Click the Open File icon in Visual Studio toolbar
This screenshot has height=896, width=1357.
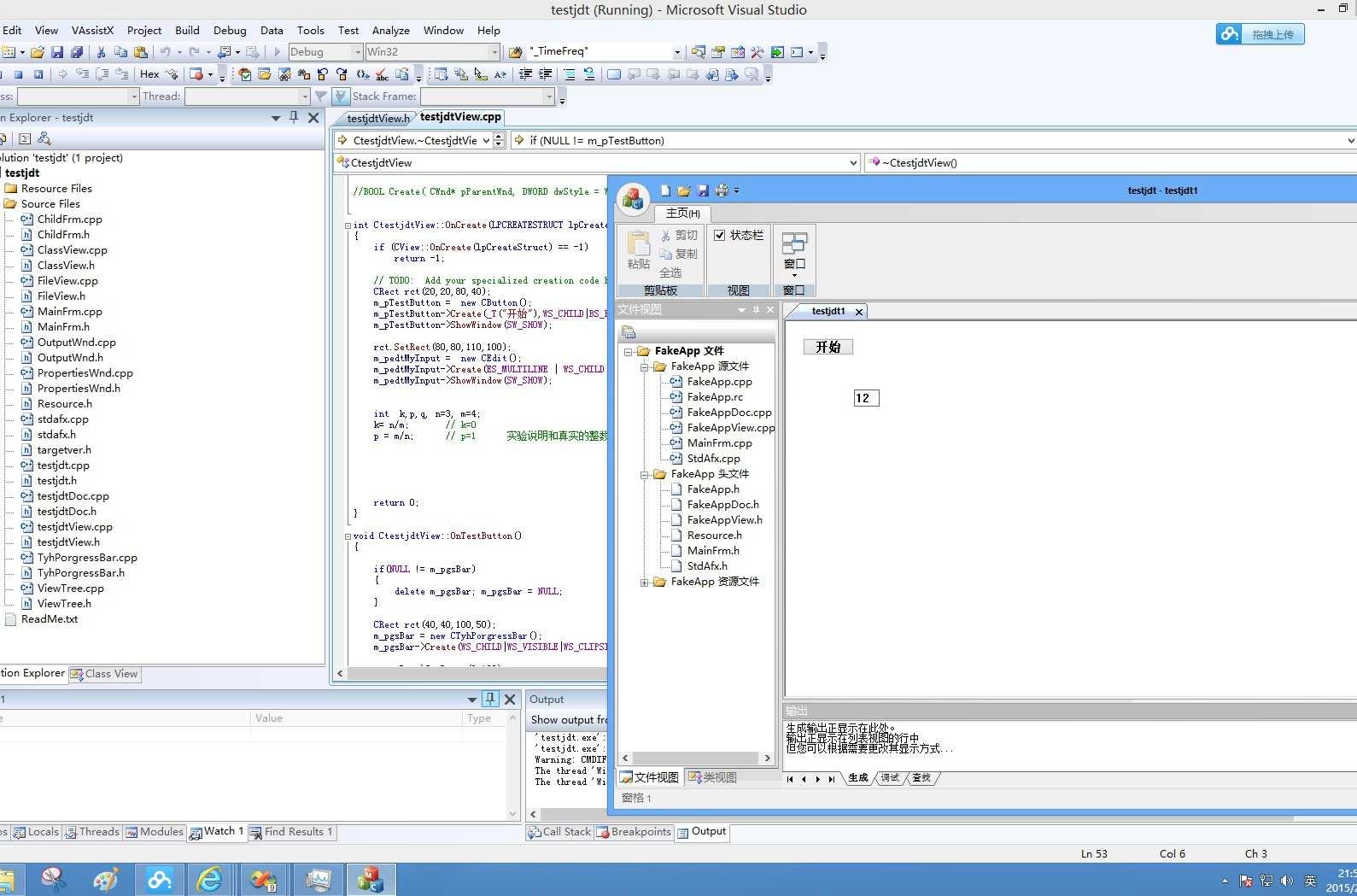[x=38, y=52]
